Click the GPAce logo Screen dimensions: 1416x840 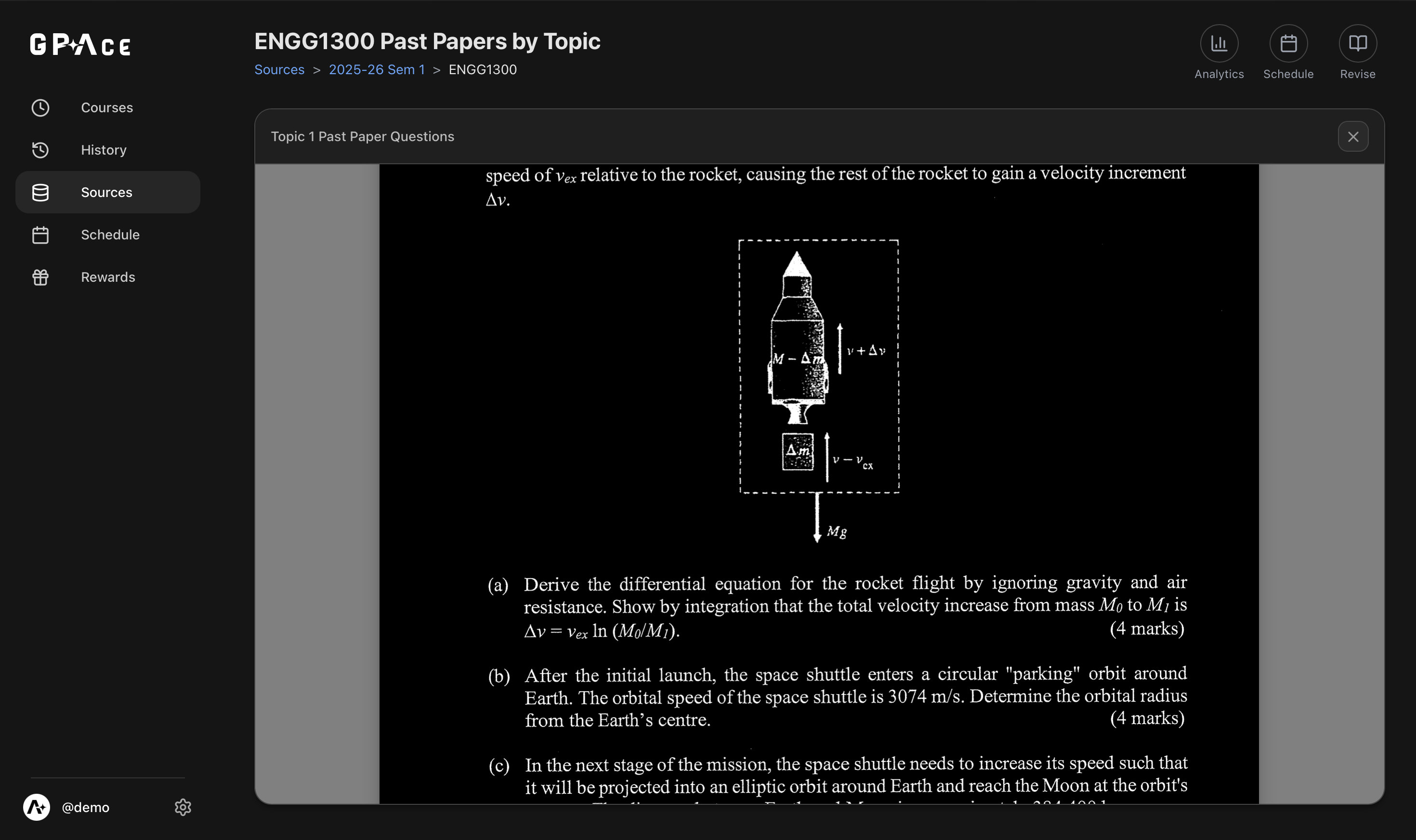click(80, 45)
